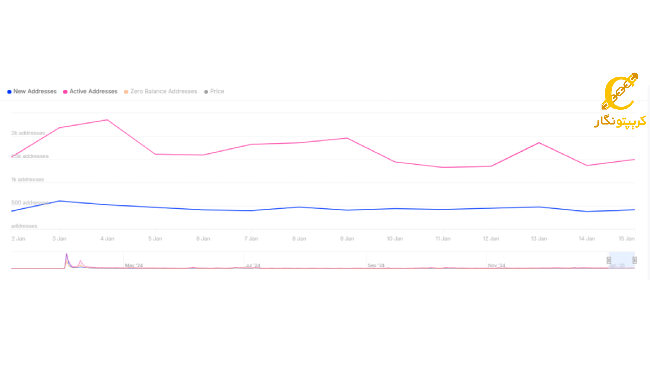
Task: Enable the Price series in legend
Action: [x=217, y=91]
